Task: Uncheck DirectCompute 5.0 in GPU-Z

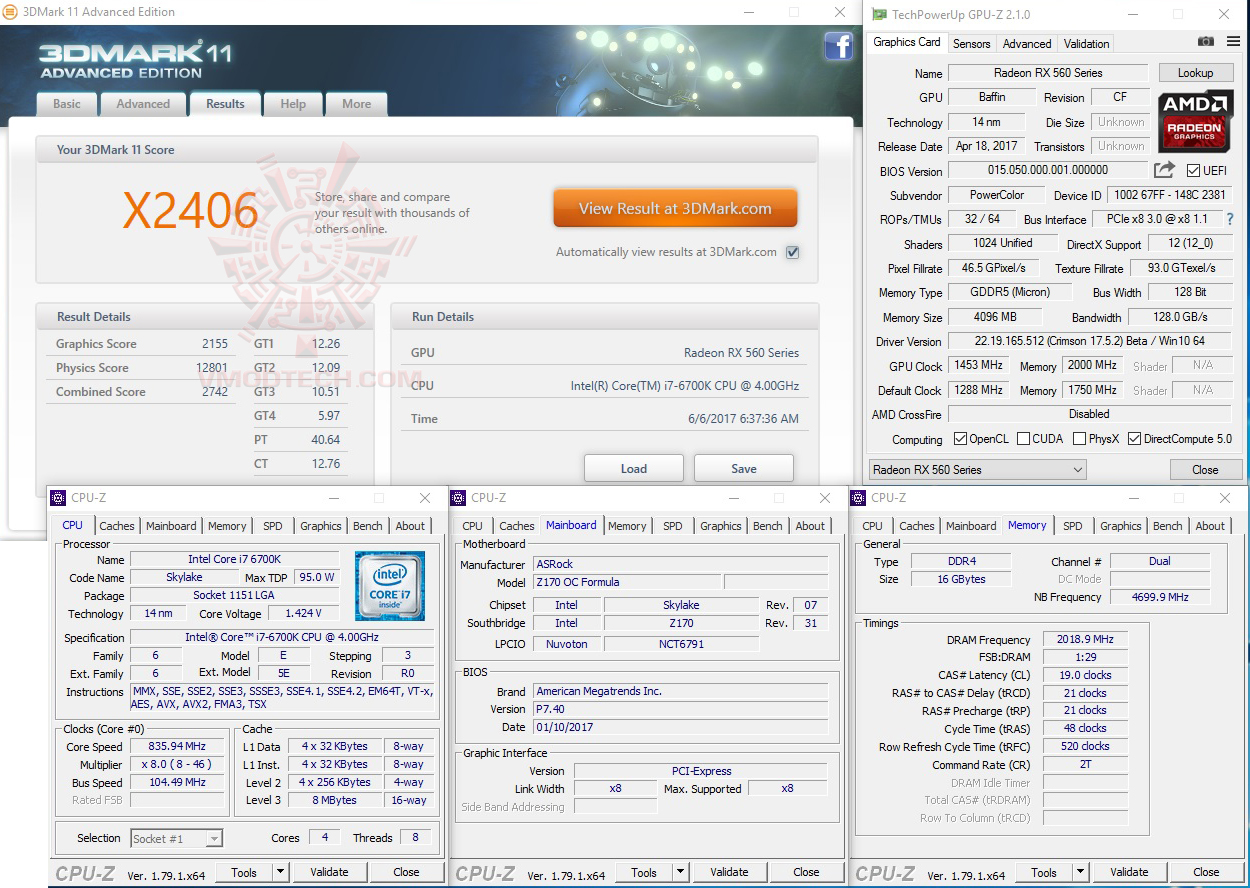Action: [1134, 439]
